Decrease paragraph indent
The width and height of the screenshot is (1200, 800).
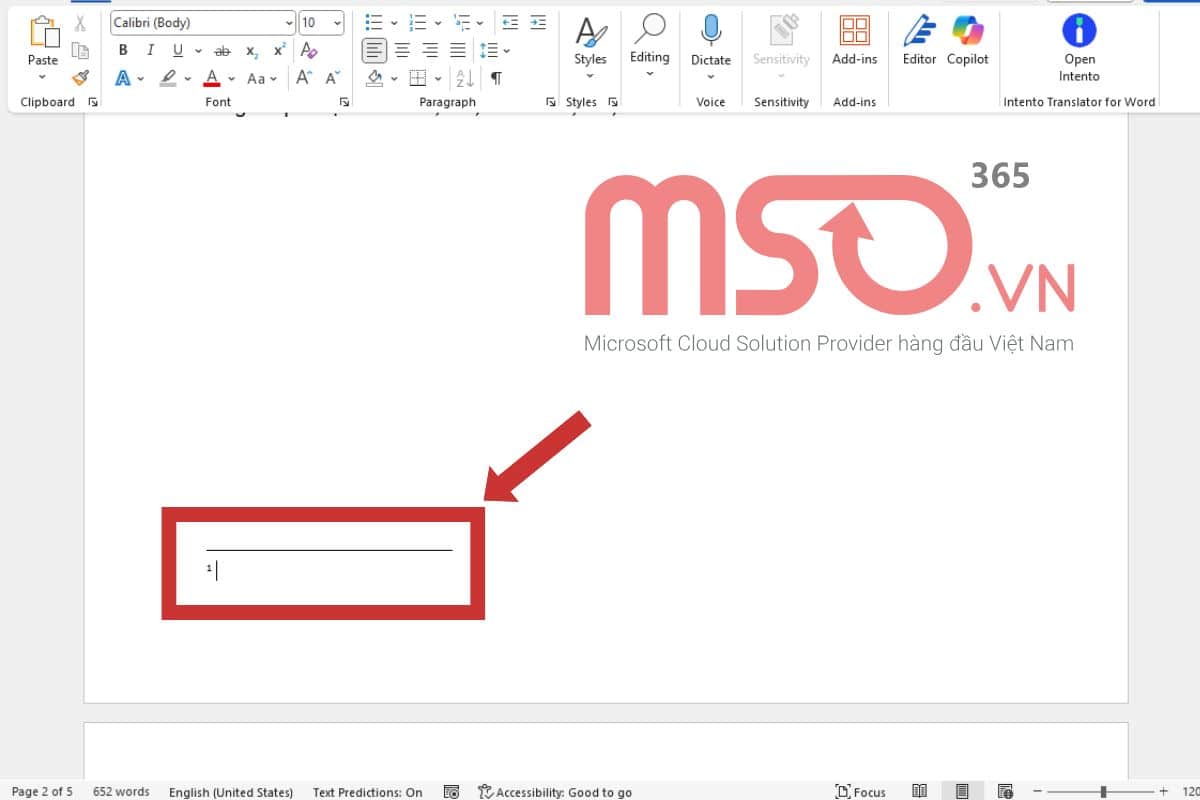point(510,22)
